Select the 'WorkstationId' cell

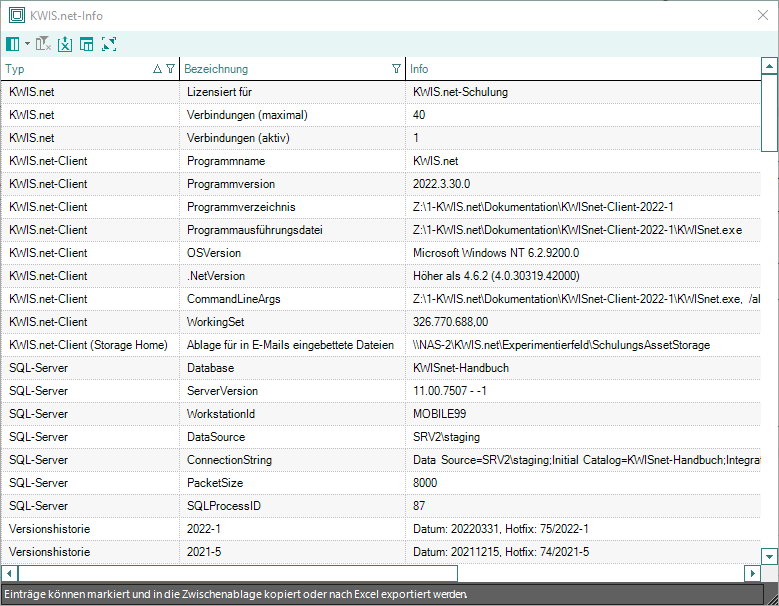(292, 414)
